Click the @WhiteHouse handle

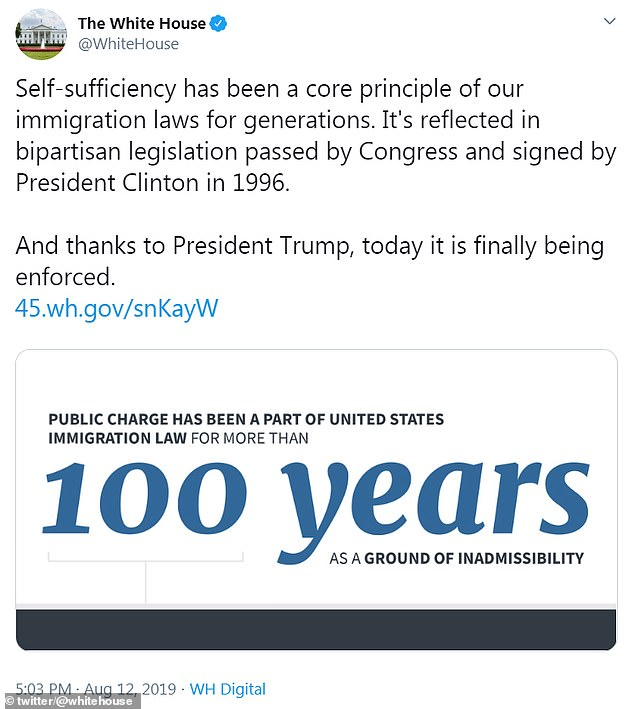click(x=128, y=44)
